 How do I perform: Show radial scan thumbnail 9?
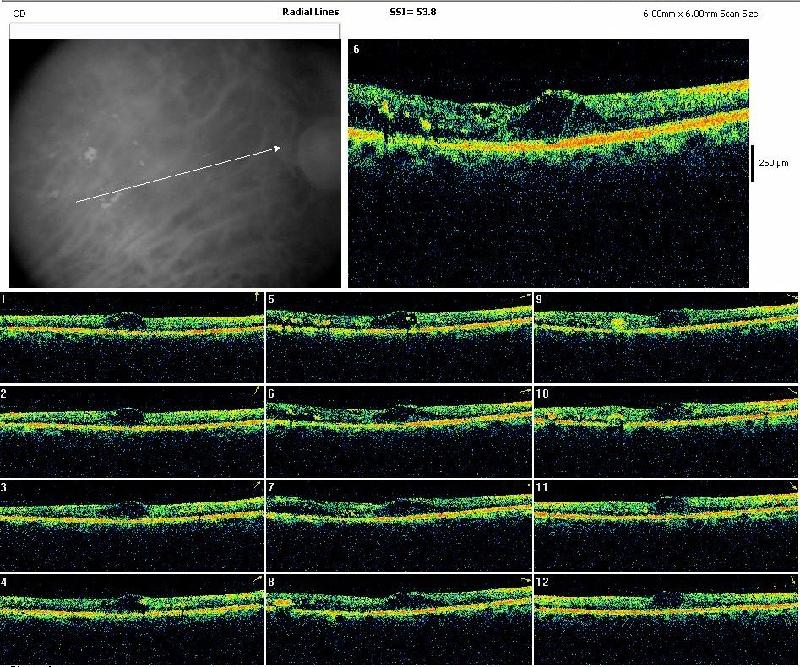[x=667, y=336]
